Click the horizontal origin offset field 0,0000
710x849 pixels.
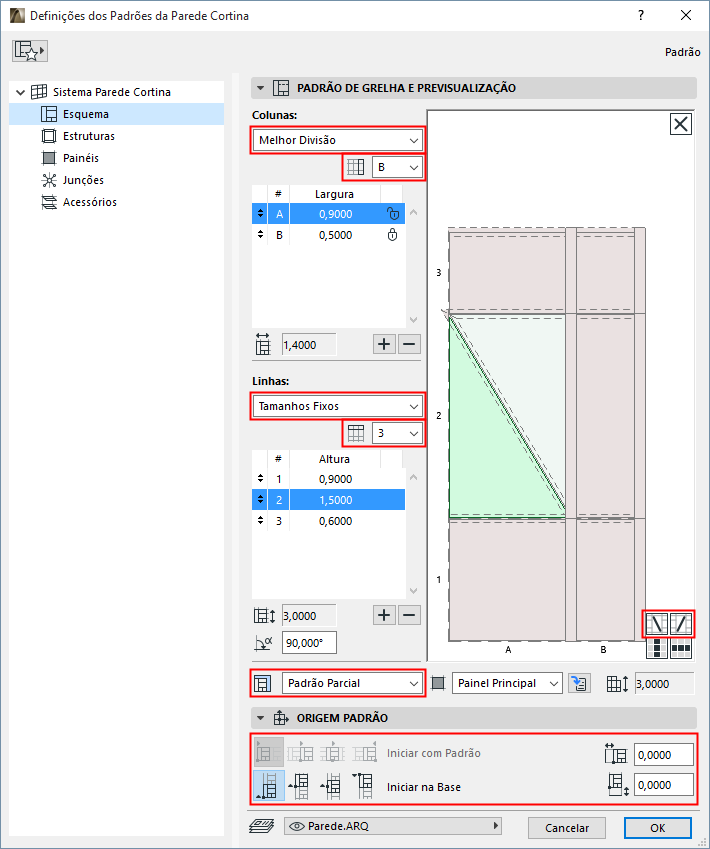pyautogui.click(x=663, y=755)
